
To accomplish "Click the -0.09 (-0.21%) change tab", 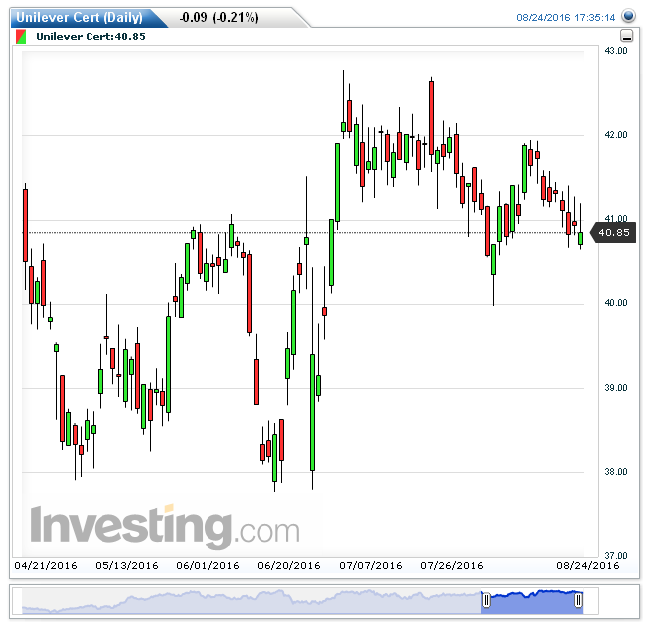I will click(x=219, y=17).
